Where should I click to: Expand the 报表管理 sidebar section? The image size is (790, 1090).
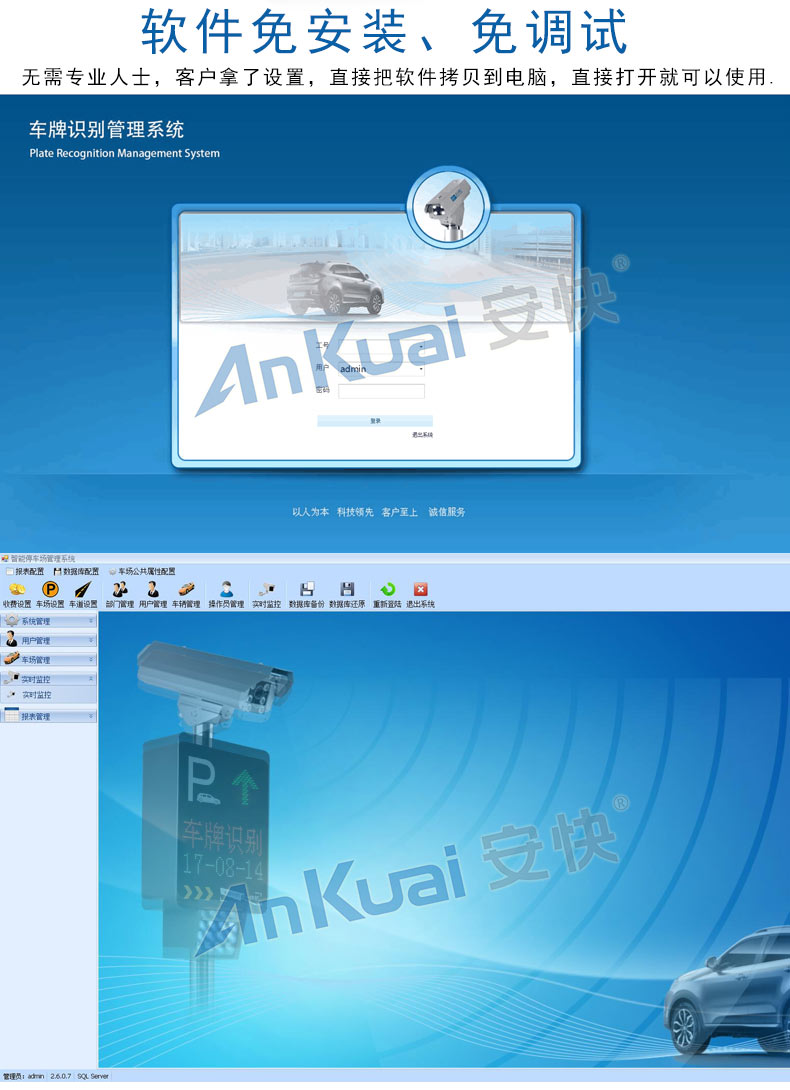tap(49, 716)
